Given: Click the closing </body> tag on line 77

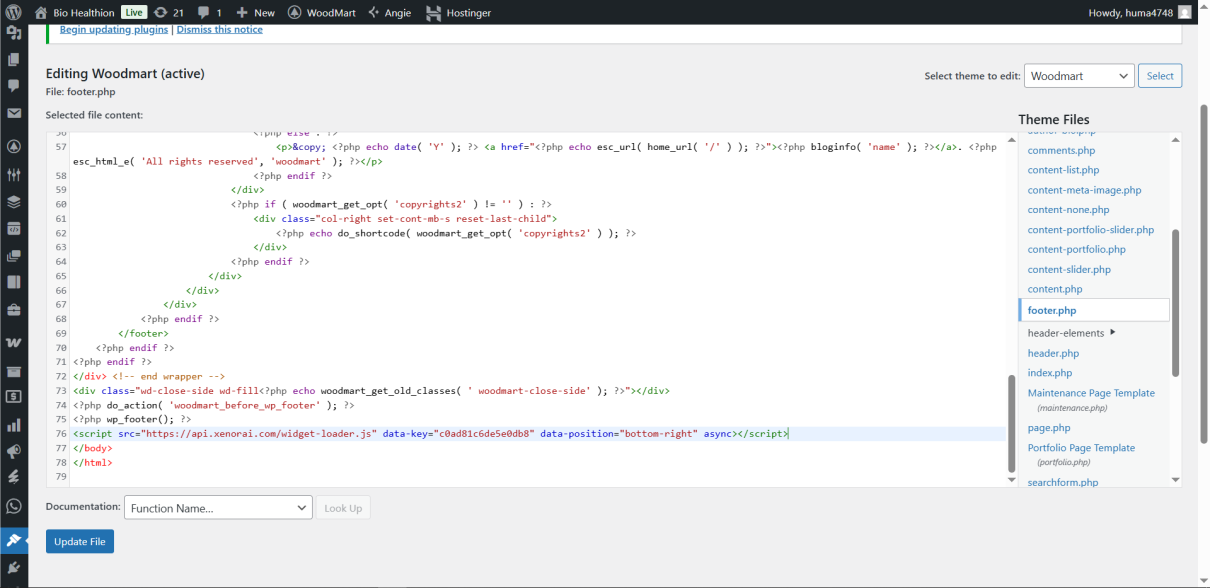Looking at the screenshot, I should pyautogui.click(x=92, y=449).
